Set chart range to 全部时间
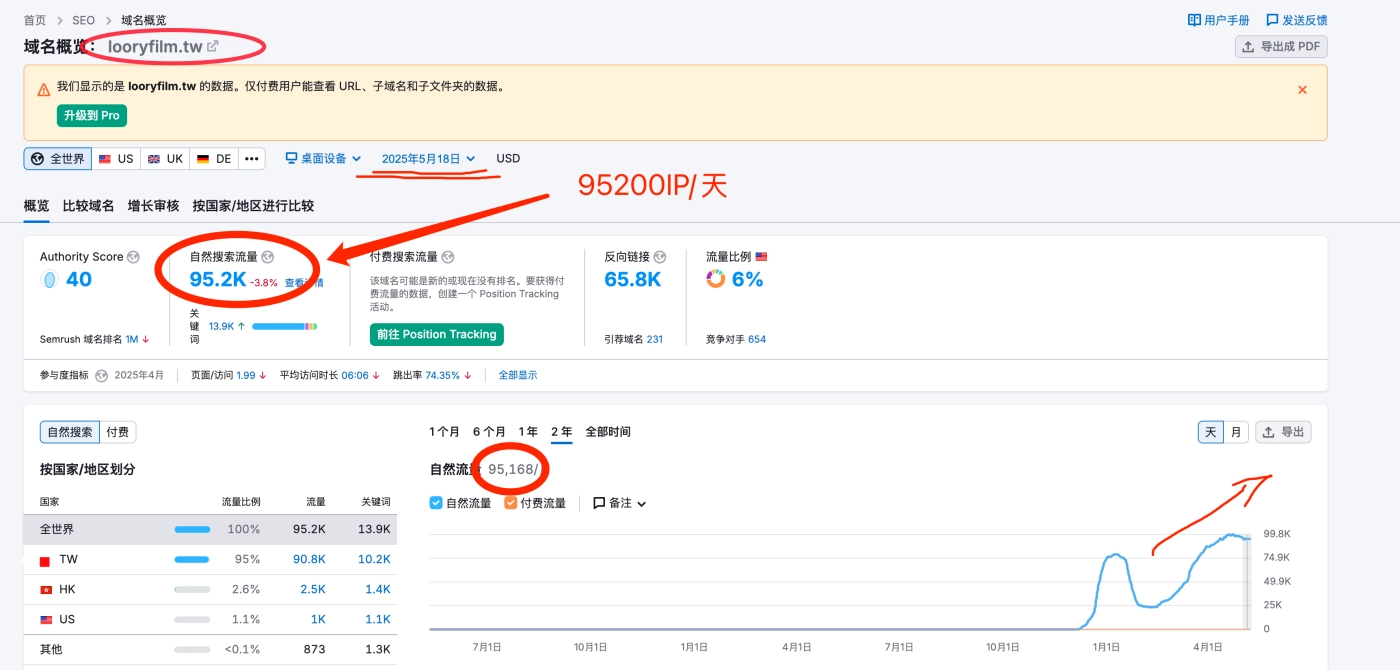This screenshot has height=670, width=1400. tap(608, 432)
